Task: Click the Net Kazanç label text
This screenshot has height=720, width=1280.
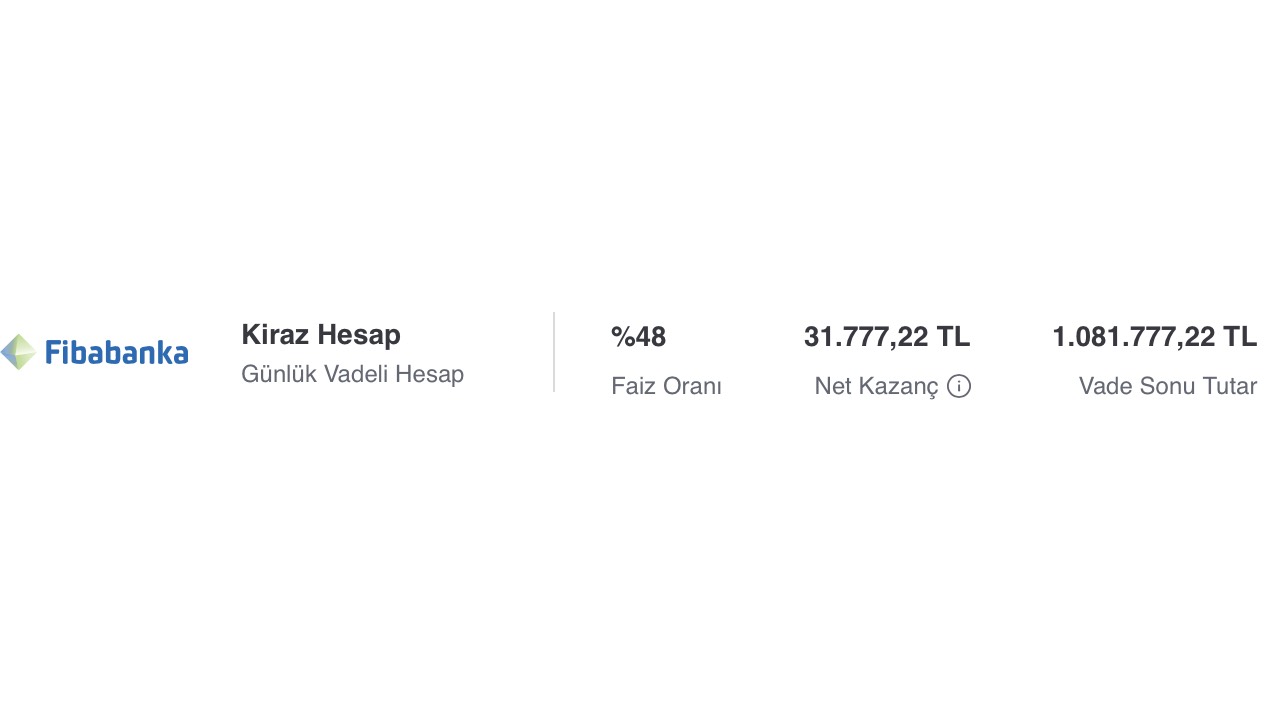Action: [x=877, y=386]
